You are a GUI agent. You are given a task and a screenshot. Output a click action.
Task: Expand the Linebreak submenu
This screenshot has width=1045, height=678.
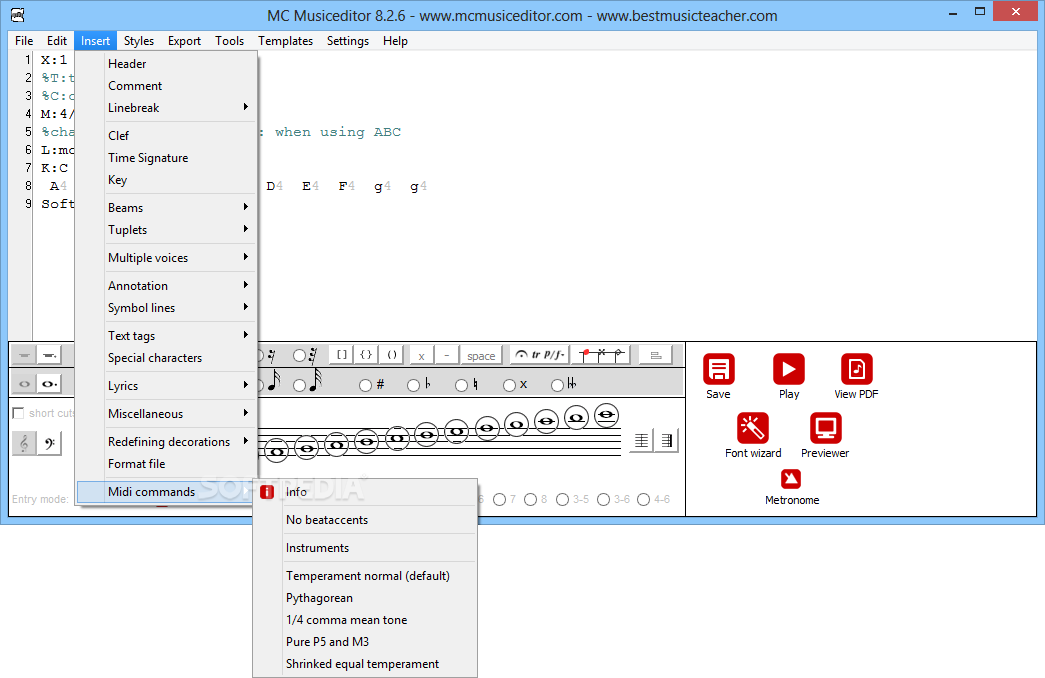click(166, 107)
